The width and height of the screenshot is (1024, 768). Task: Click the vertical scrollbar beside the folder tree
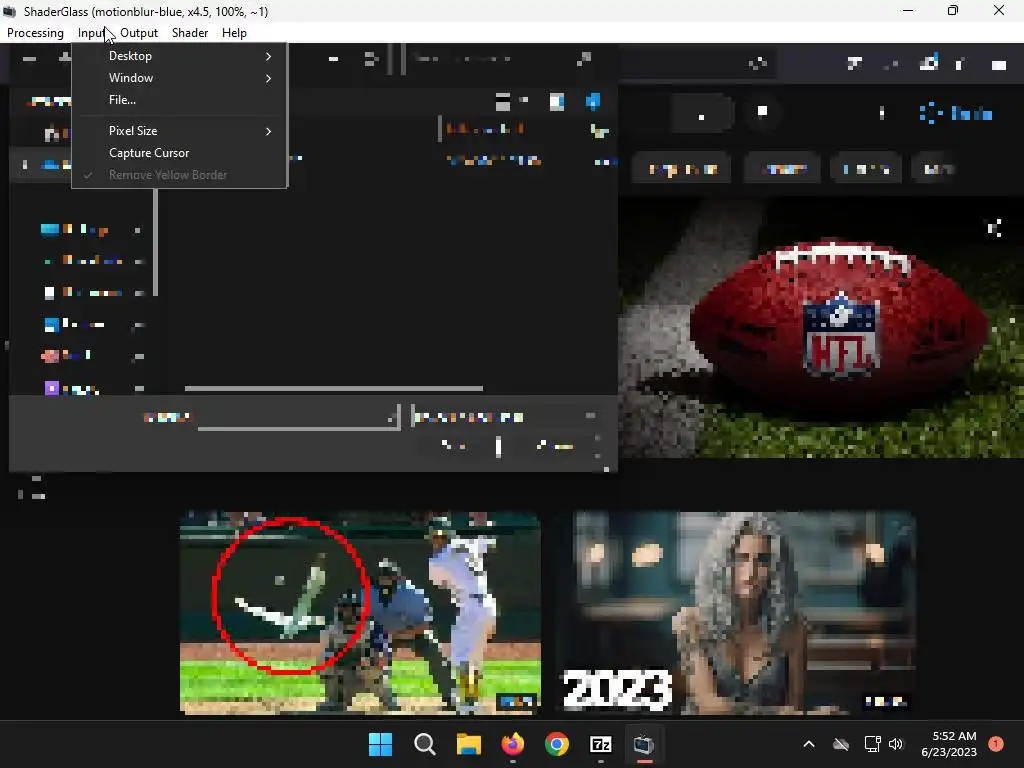(x=155, y=243)
